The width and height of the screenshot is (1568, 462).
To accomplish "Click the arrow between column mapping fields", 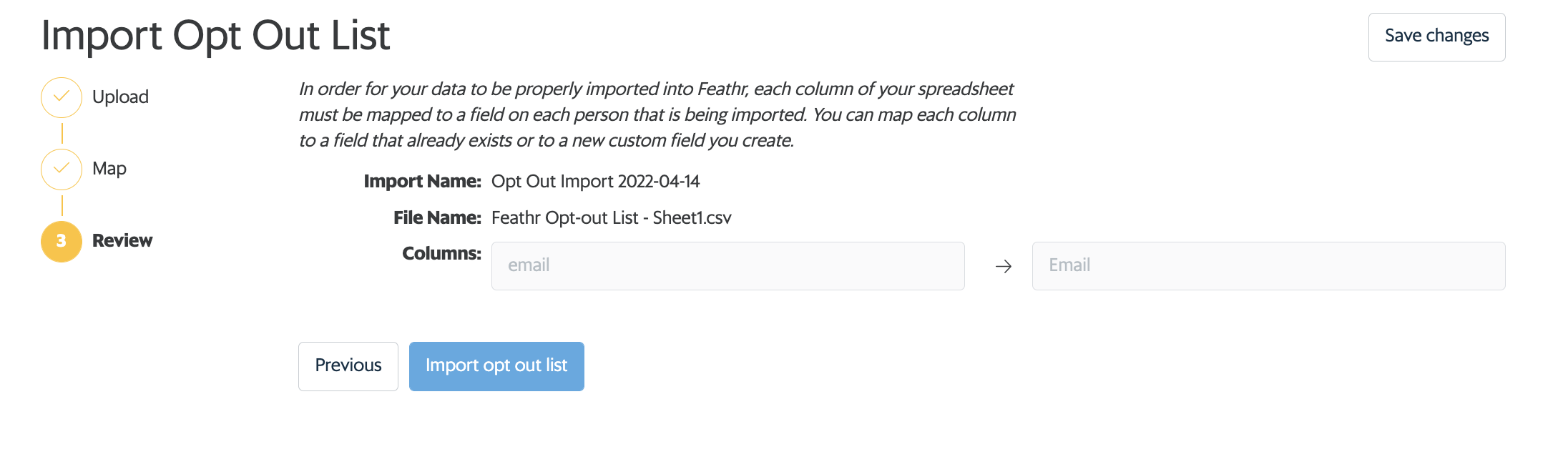I will click(1004, 266).
